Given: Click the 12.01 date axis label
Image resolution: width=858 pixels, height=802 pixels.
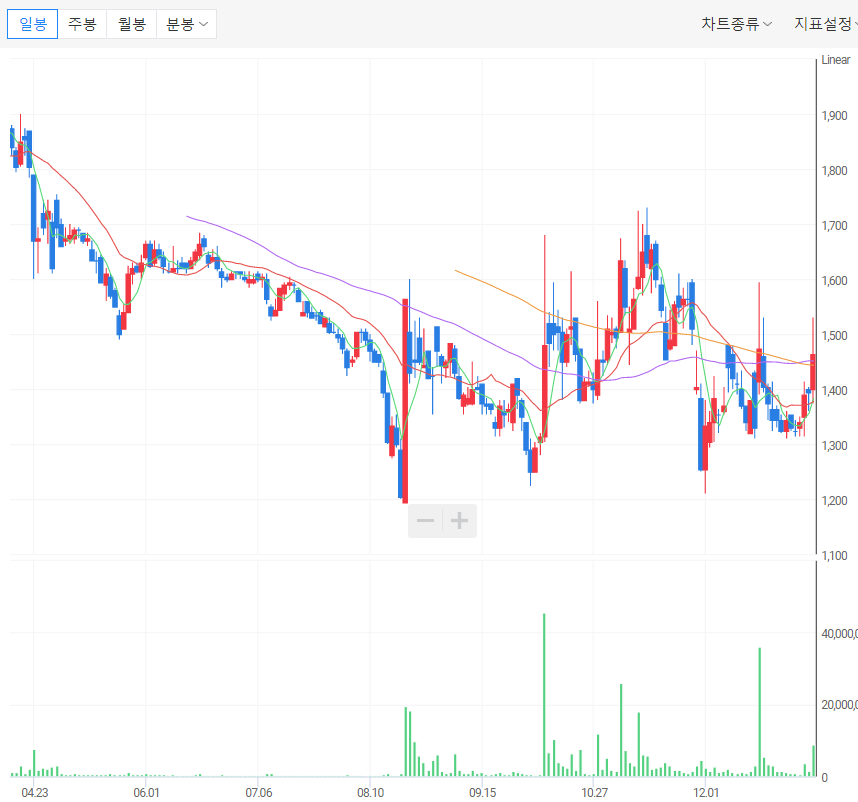Looking at the screenshot, I should click(706, 793).
